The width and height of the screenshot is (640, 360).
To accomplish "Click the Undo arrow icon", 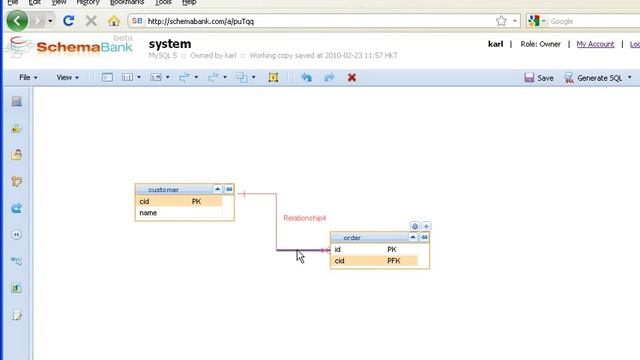I will 307,77.
